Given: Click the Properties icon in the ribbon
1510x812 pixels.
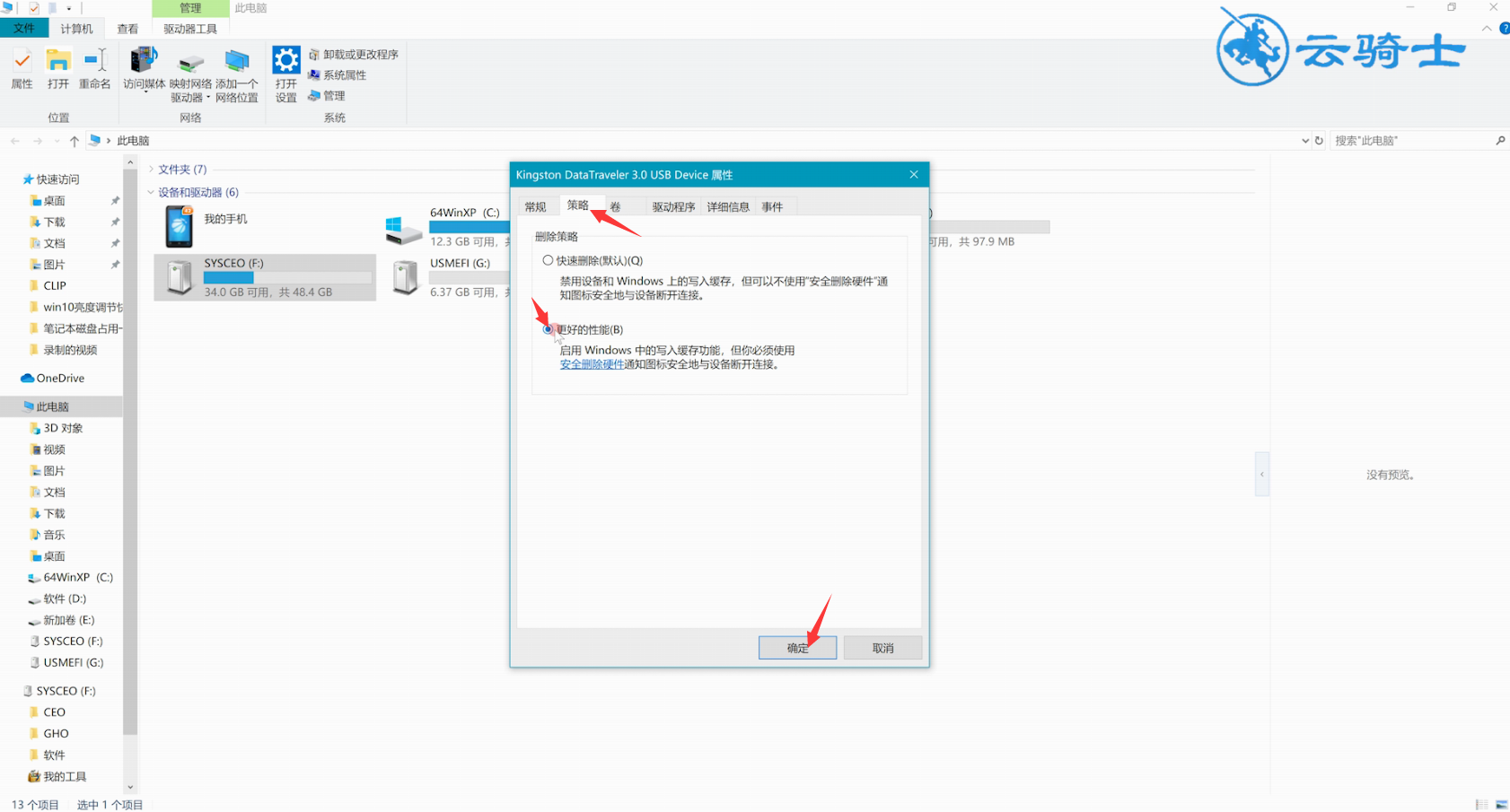Looking at the screenshot, I should tap(22, 69).
